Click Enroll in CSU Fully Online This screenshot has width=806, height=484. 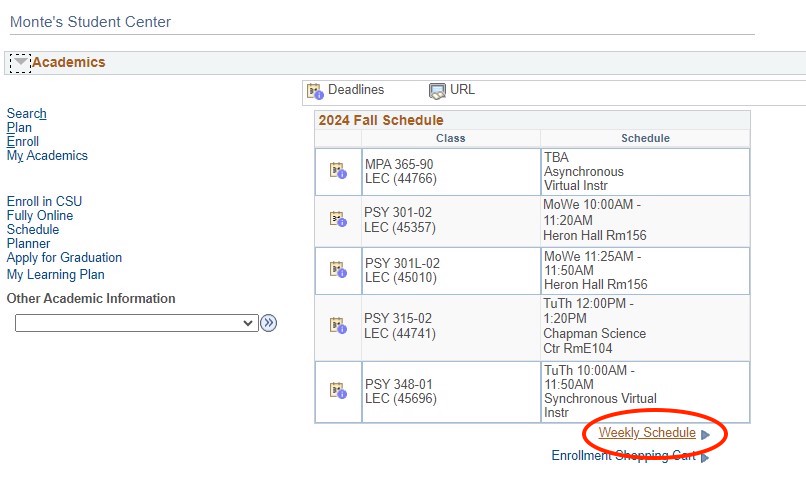(44, 208)
